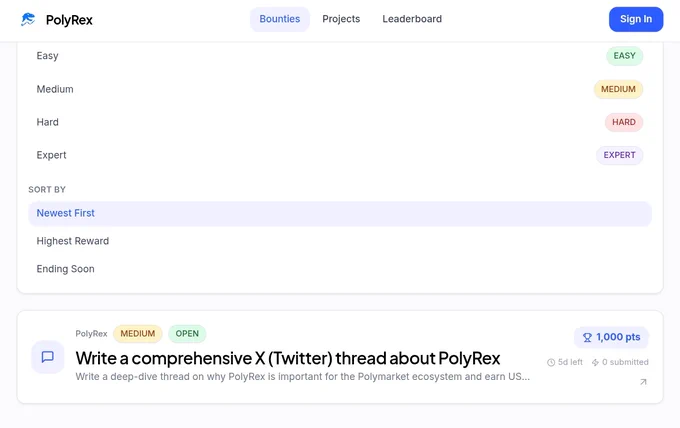Sort bounties by Newest First
Image resolution: width=680 pixels, height=428 pixels.
tap(340, 213)
